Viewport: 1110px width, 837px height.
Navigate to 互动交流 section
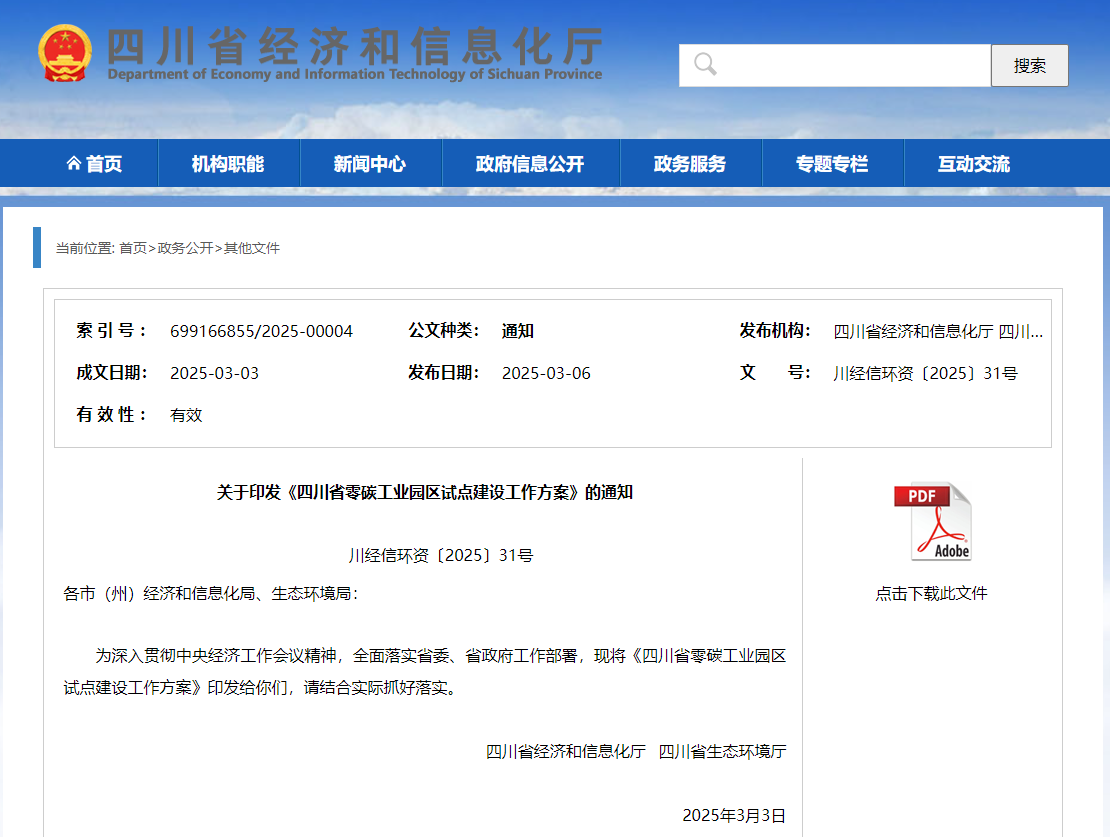[x=973, y=164]
